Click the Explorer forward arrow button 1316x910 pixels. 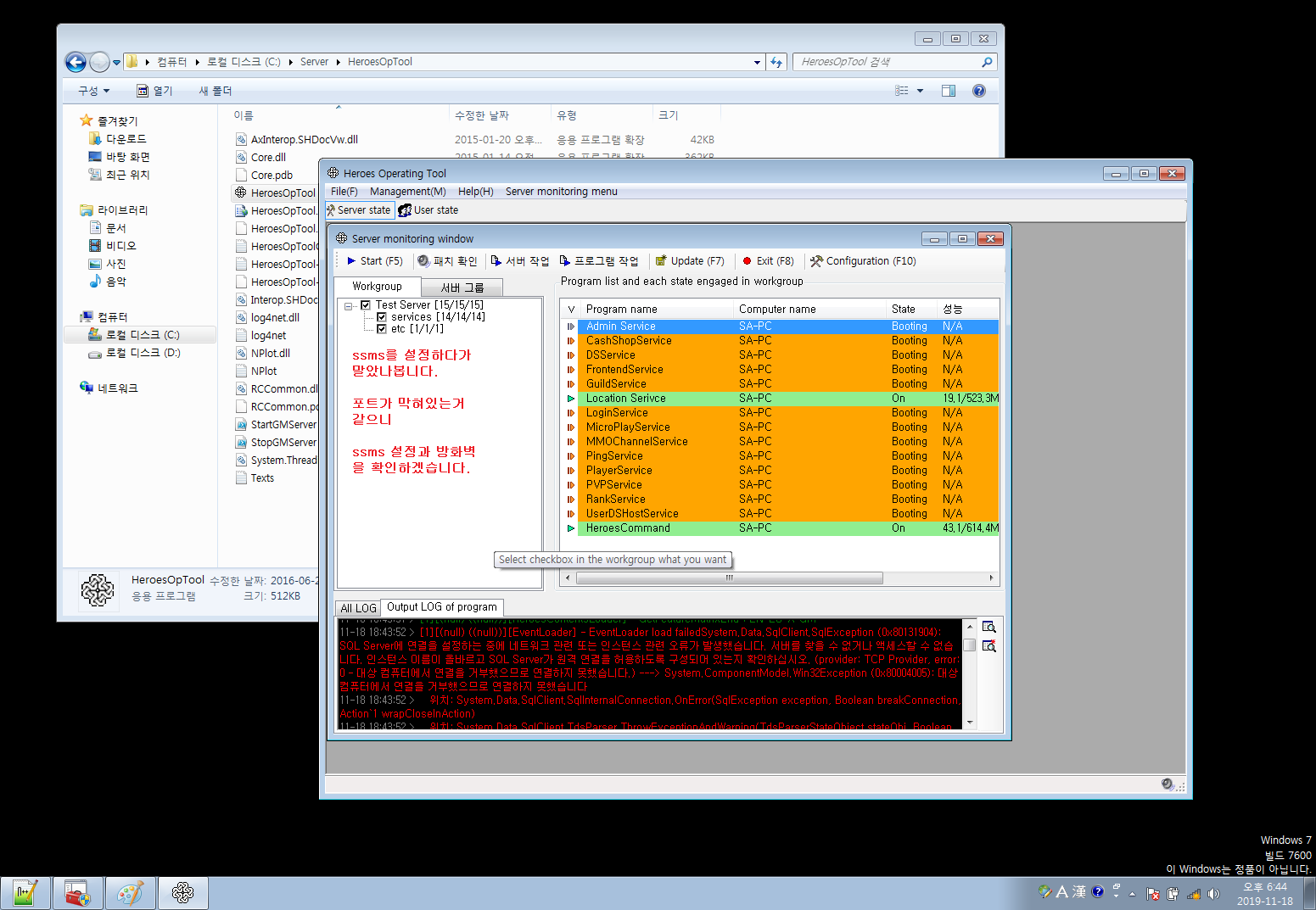(x=99, y=62)
